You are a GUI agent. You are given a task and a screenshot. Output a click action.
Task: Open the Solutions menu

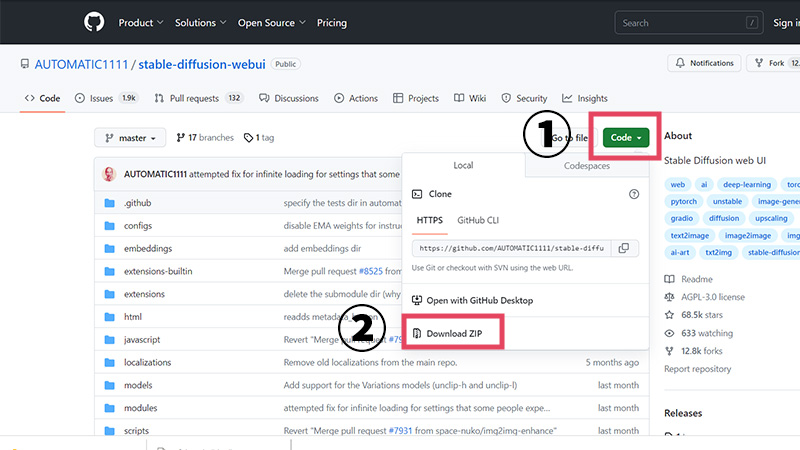[201, 22]
